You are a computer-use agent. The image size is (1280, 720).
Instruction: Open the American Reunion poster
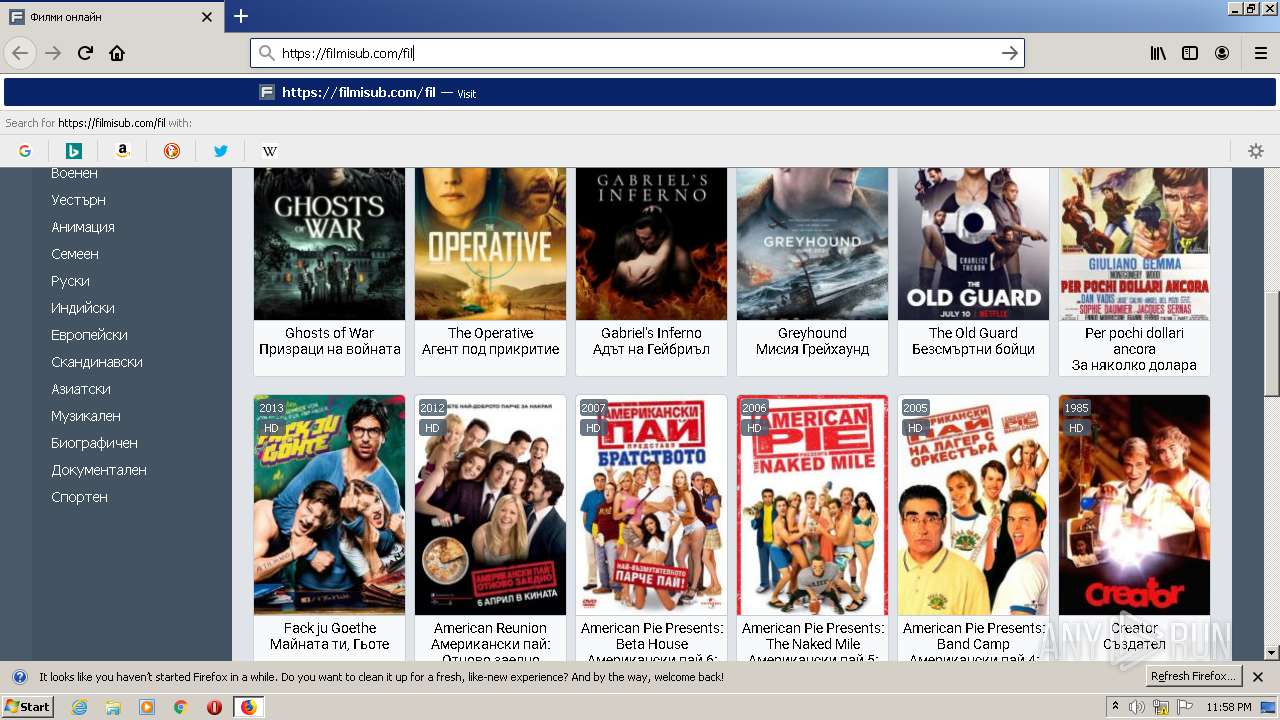pos(490,505)
